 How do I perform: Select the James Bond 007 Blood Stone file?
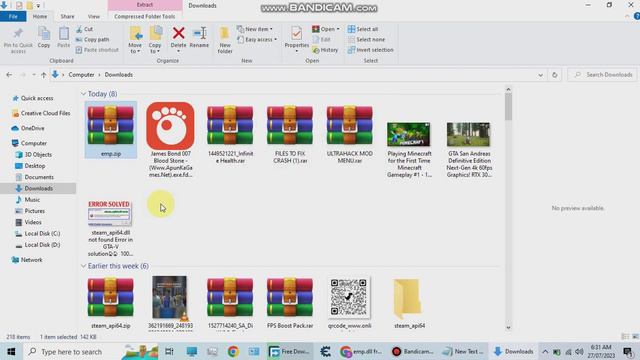coord(171,139)
